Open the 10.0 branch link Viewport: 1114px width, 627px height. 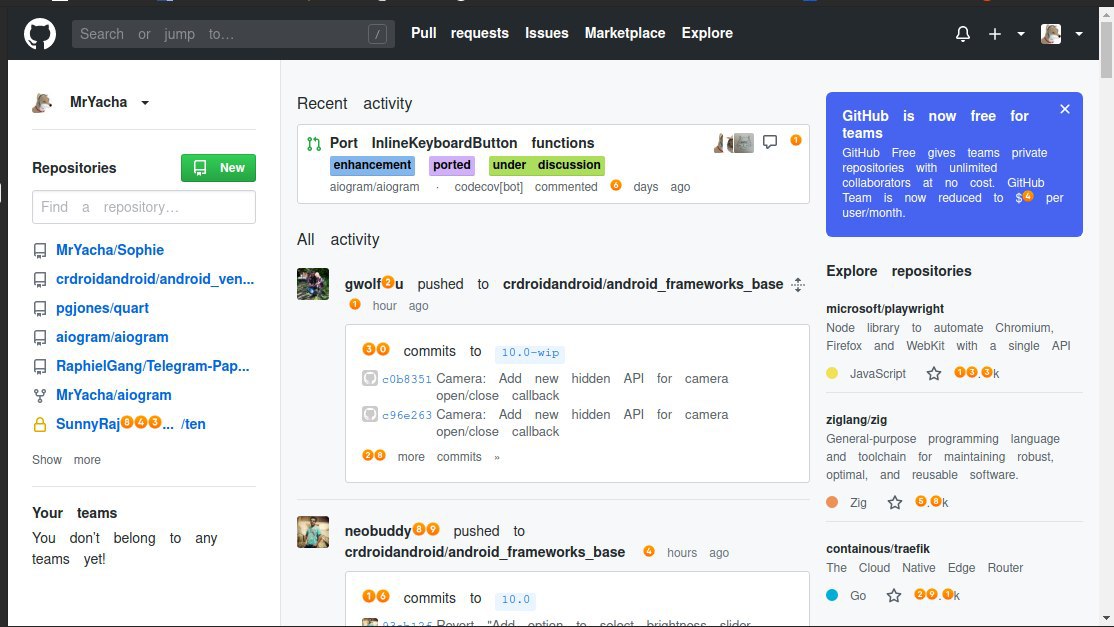click(x=515, y=599)
